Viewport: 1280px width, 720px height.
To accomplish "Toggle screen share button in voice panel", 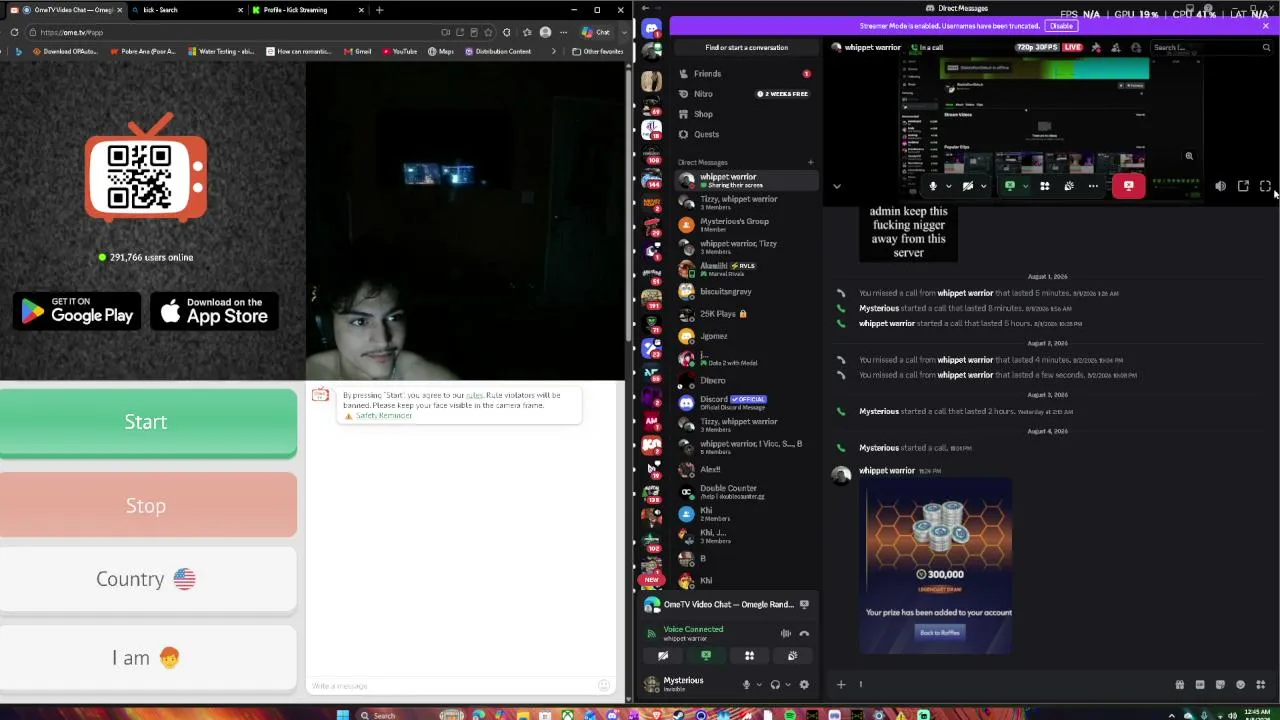I will tap(706, 656).
